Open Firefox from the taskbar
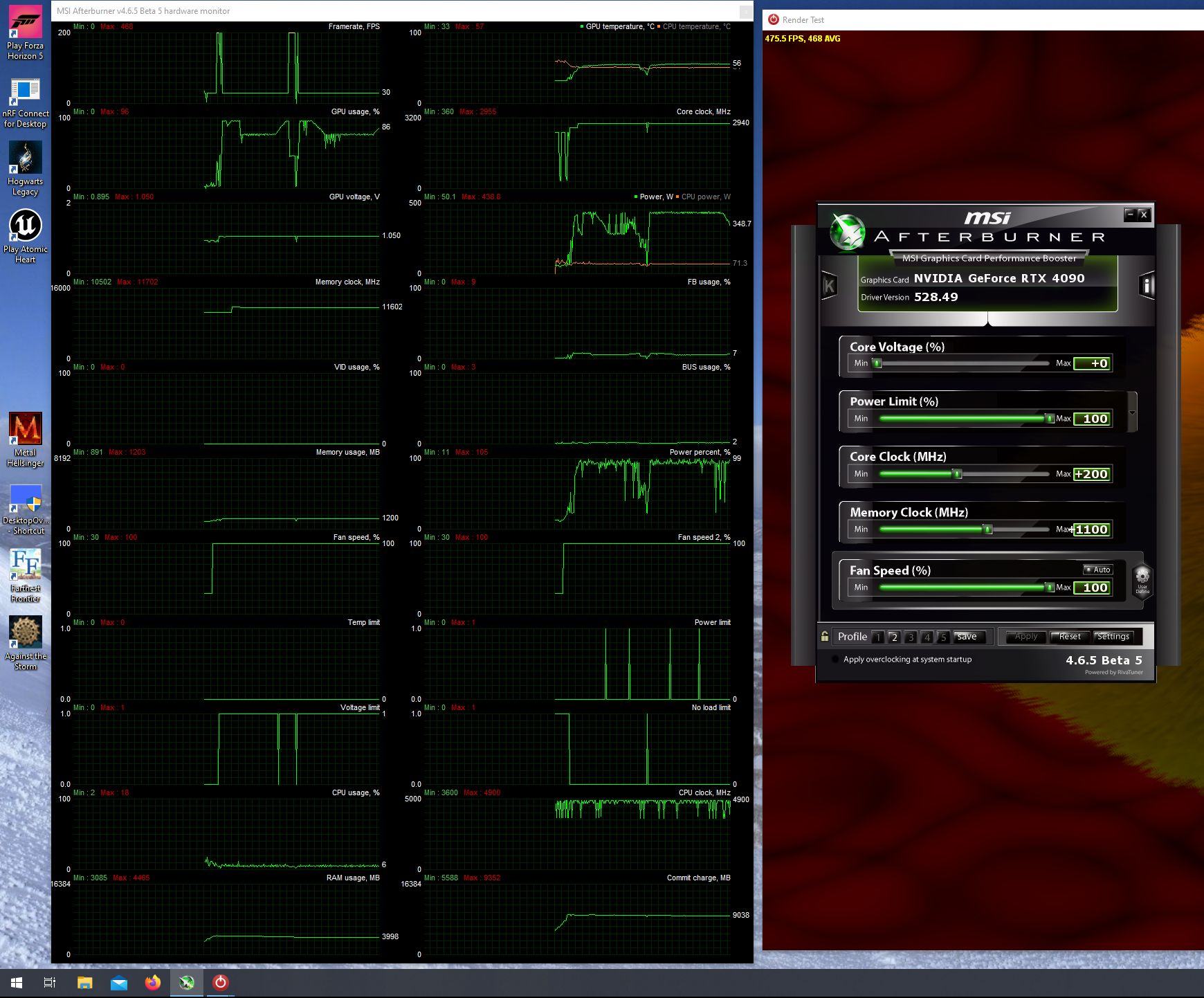This screenshot has width=1204, height=998. pos(152,982)
